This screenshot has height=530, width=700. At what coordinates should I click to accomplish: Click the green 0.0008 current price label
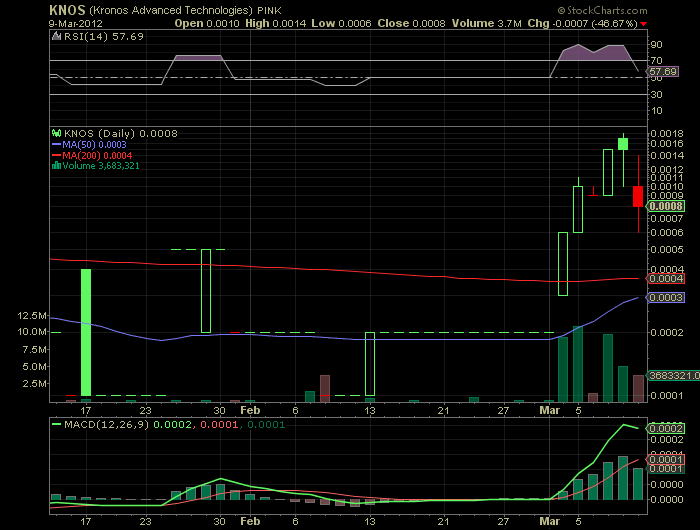point(665,207)
